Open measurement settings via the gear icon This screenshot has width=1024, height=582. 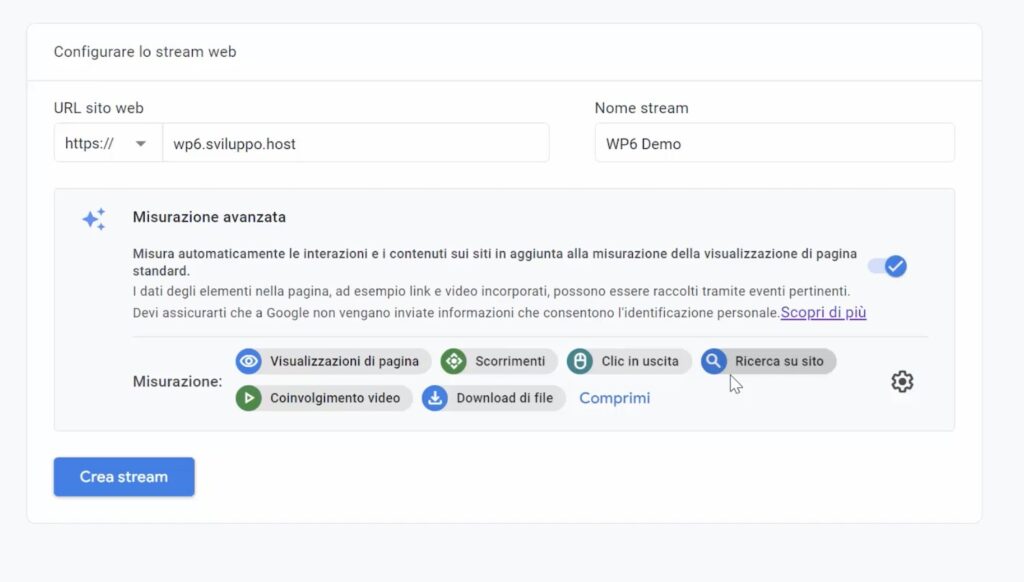(902, 382)
